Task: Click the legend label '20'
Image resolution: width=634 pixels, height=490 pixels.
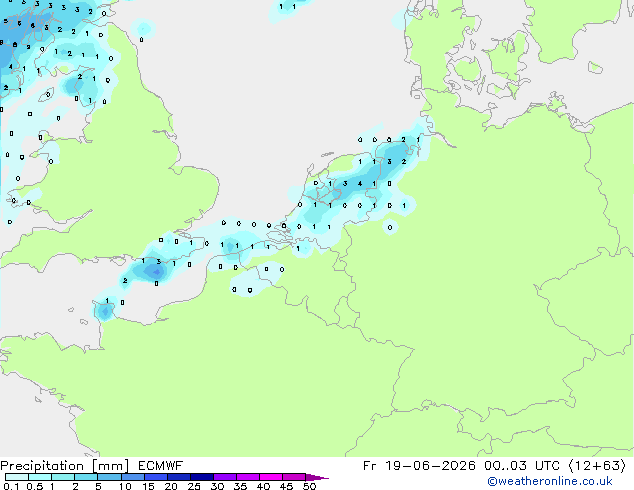Action: pyautogui.click(x=171, y=486)
